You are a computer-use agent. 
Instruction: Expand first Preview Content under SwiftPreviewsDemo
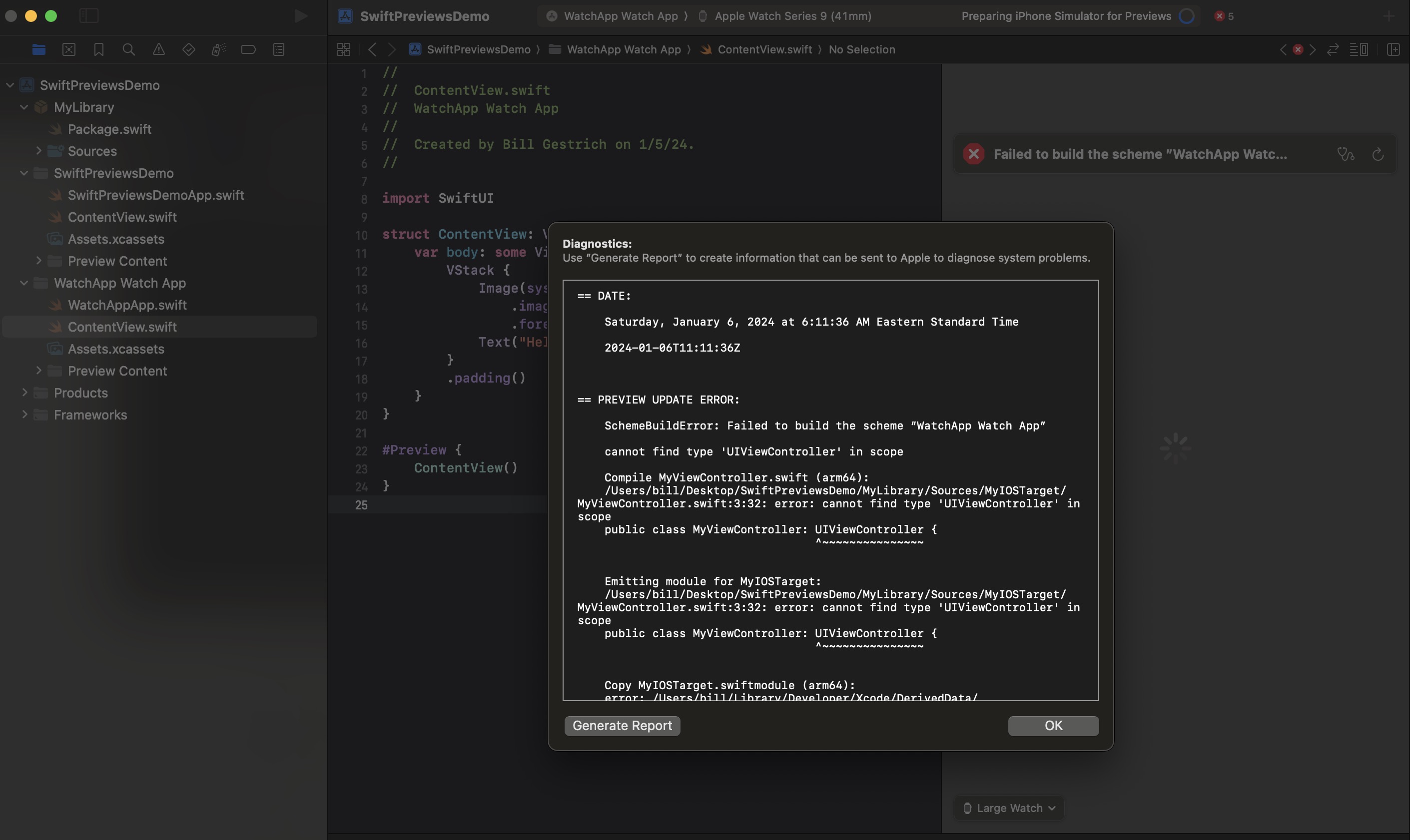pyautogui.click(x=38, y=260)
